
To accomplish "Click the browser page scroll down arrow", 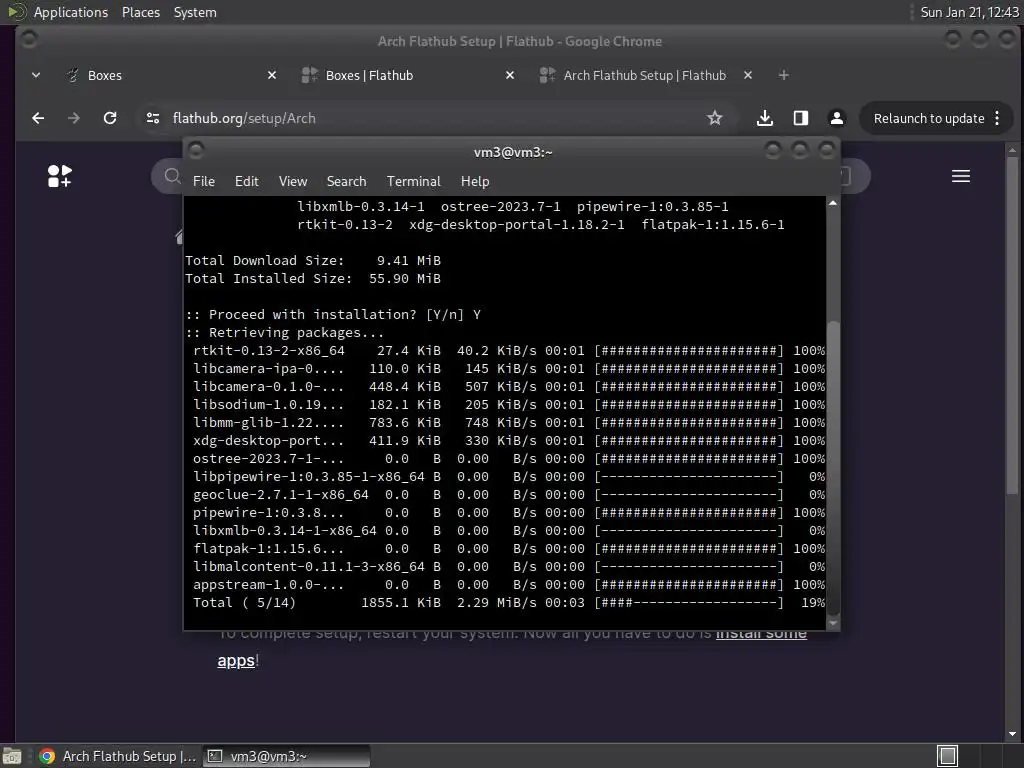I will coord(1012,734).
